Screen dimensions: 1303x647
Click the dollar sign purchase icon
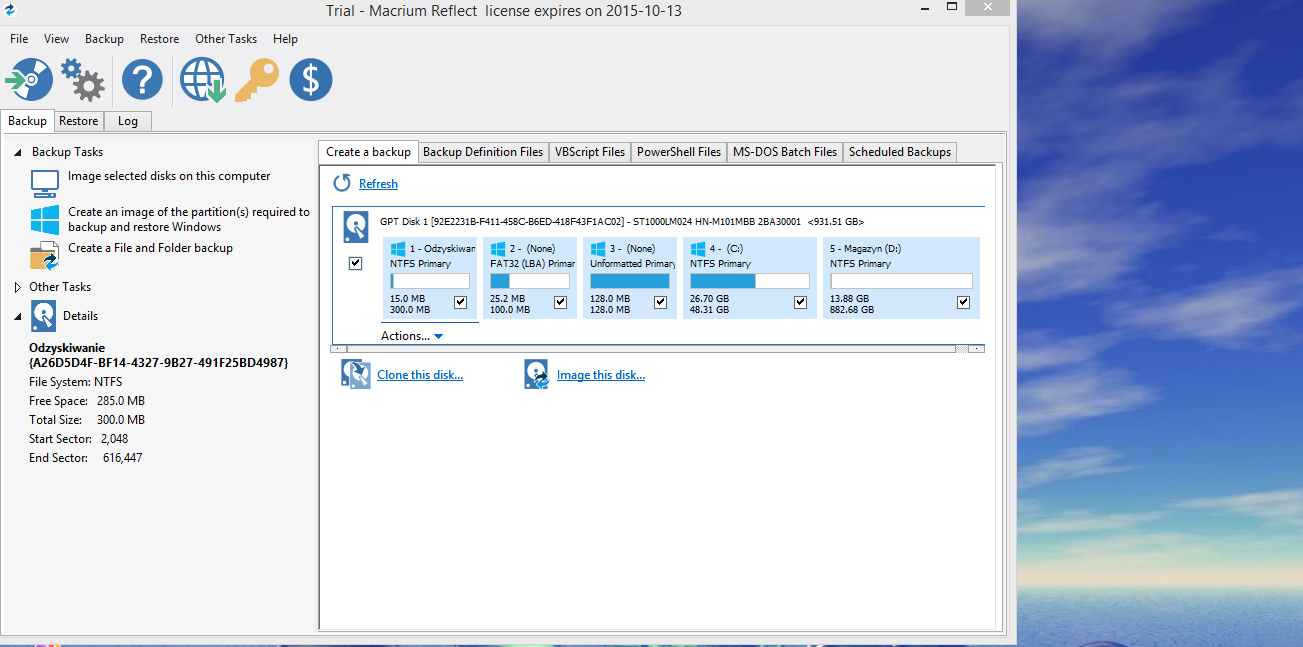coord(310,80)
